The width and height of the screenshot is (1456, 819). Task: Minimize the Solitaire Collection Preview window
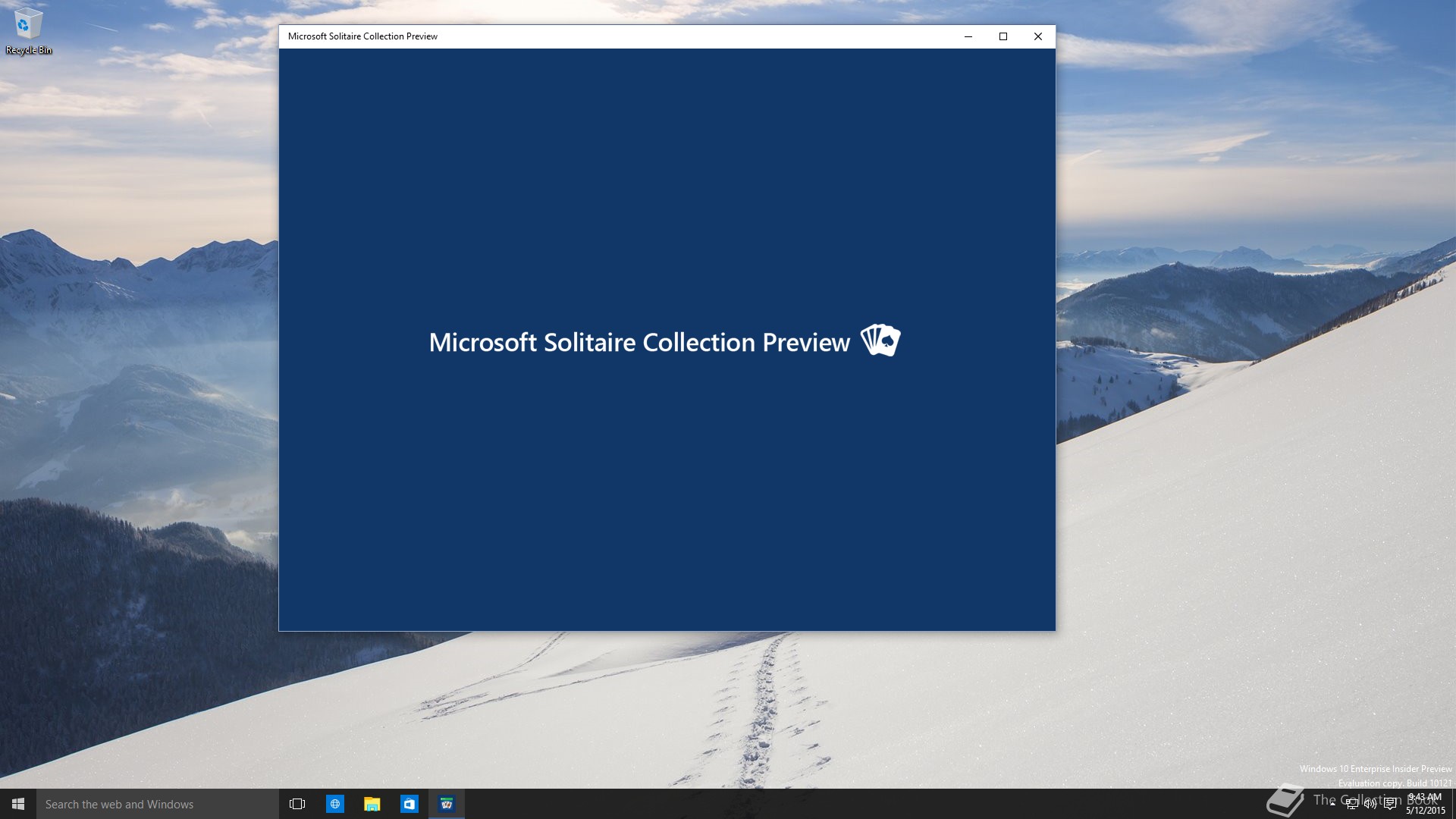[968, 36]
